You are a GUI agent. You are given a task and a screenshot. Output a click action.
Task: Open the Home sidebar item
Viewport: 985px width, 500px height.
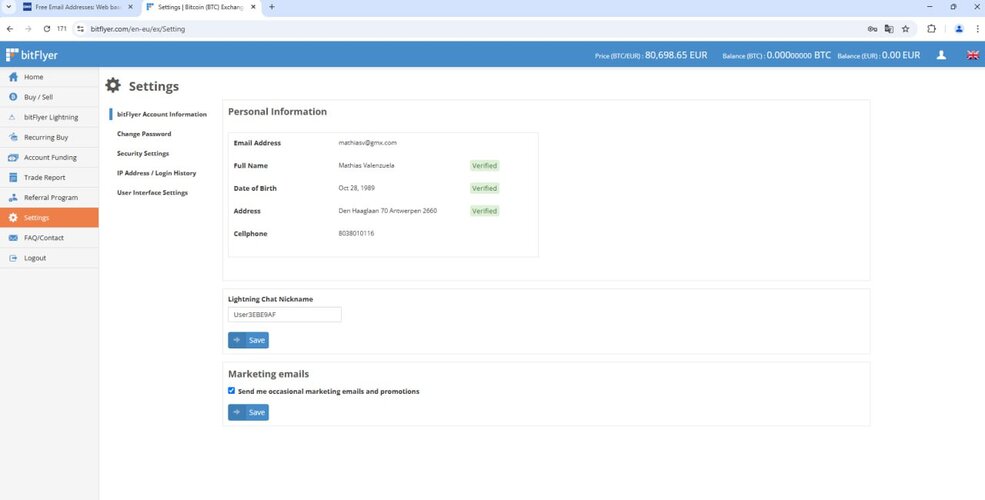tap(49, 77)
